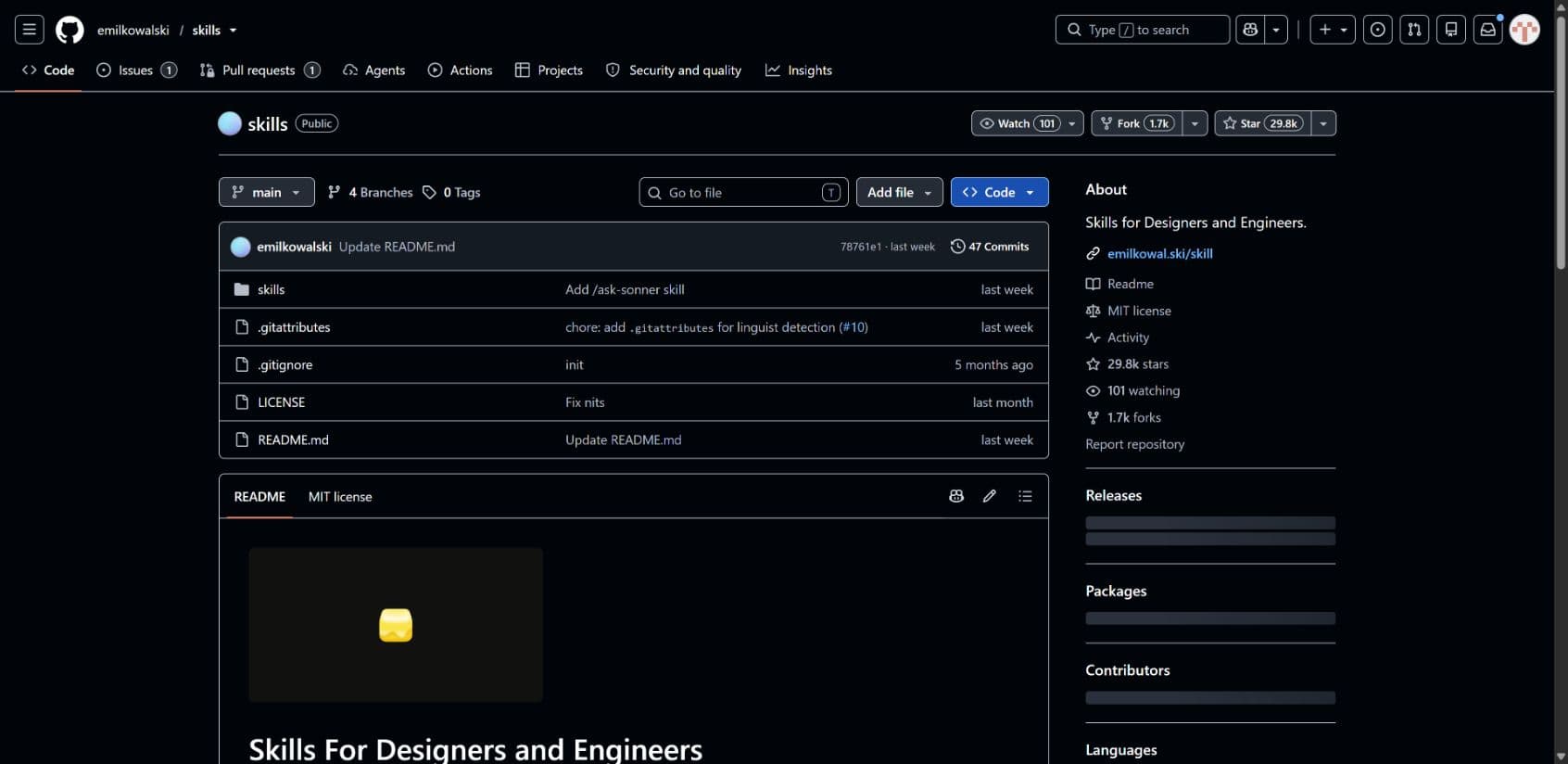The width and height of the screenshot is (1568, 764).
Task: Open the repositories icon in the header
Action: [x=1451, y=30]
